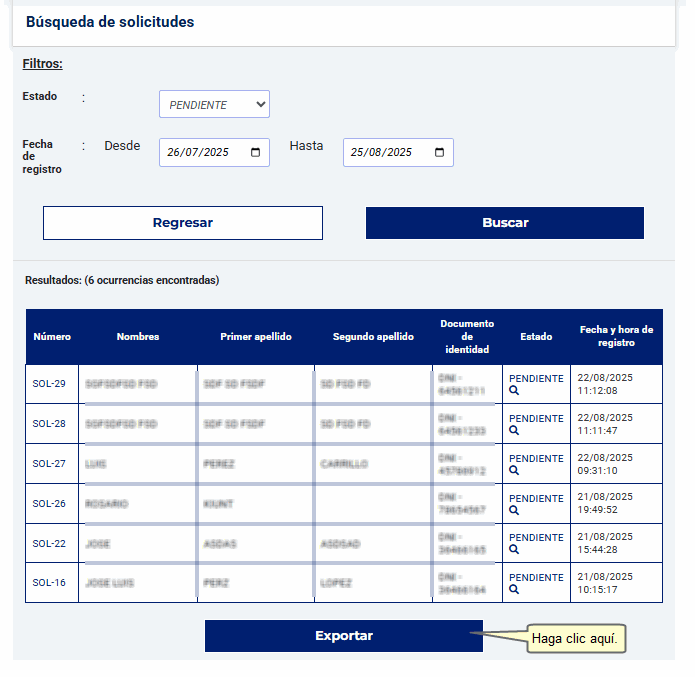The height and width of the screenshot is (677, 695).
Task: Click the Regresar button
Action: (x=183, y=223)
